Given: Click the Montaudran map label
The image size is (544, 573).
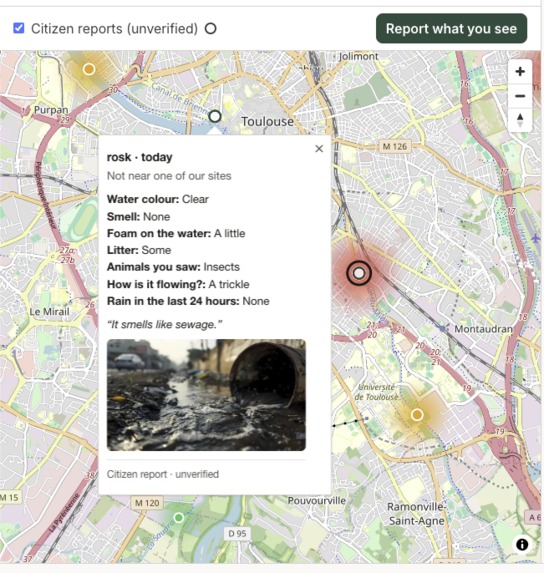Looking at the screenshot, I should coord(483,329).
